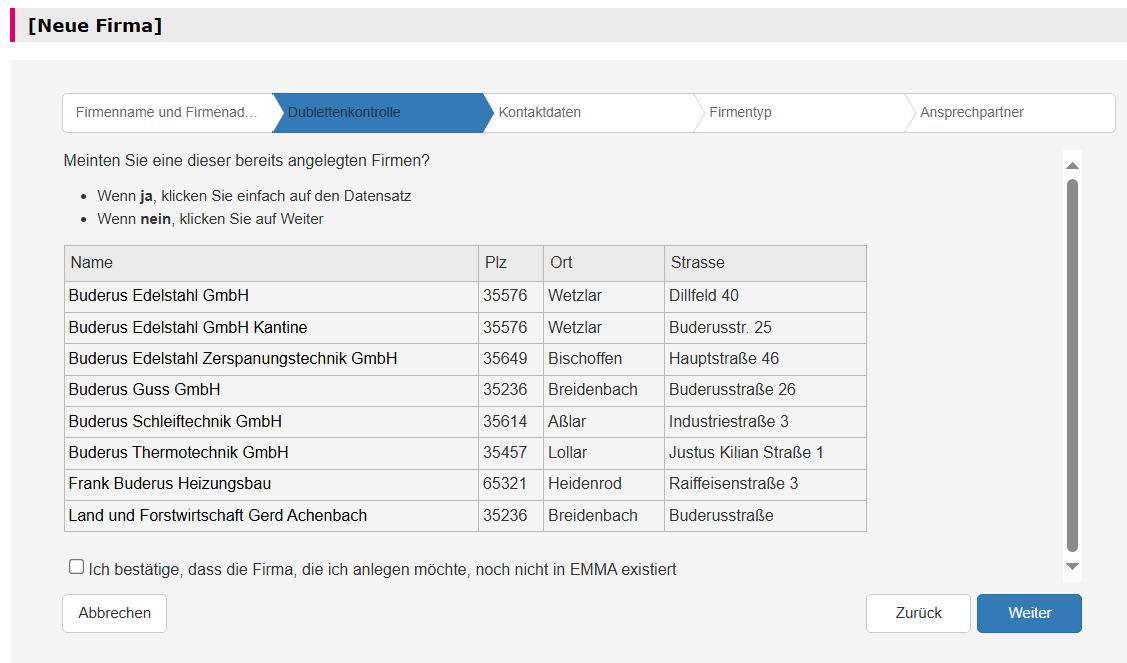Image resolution: width=1127 pixels, height=663 pixels.
Task: Select the Buderus Guss GmbH record
Action: point(465,390)
